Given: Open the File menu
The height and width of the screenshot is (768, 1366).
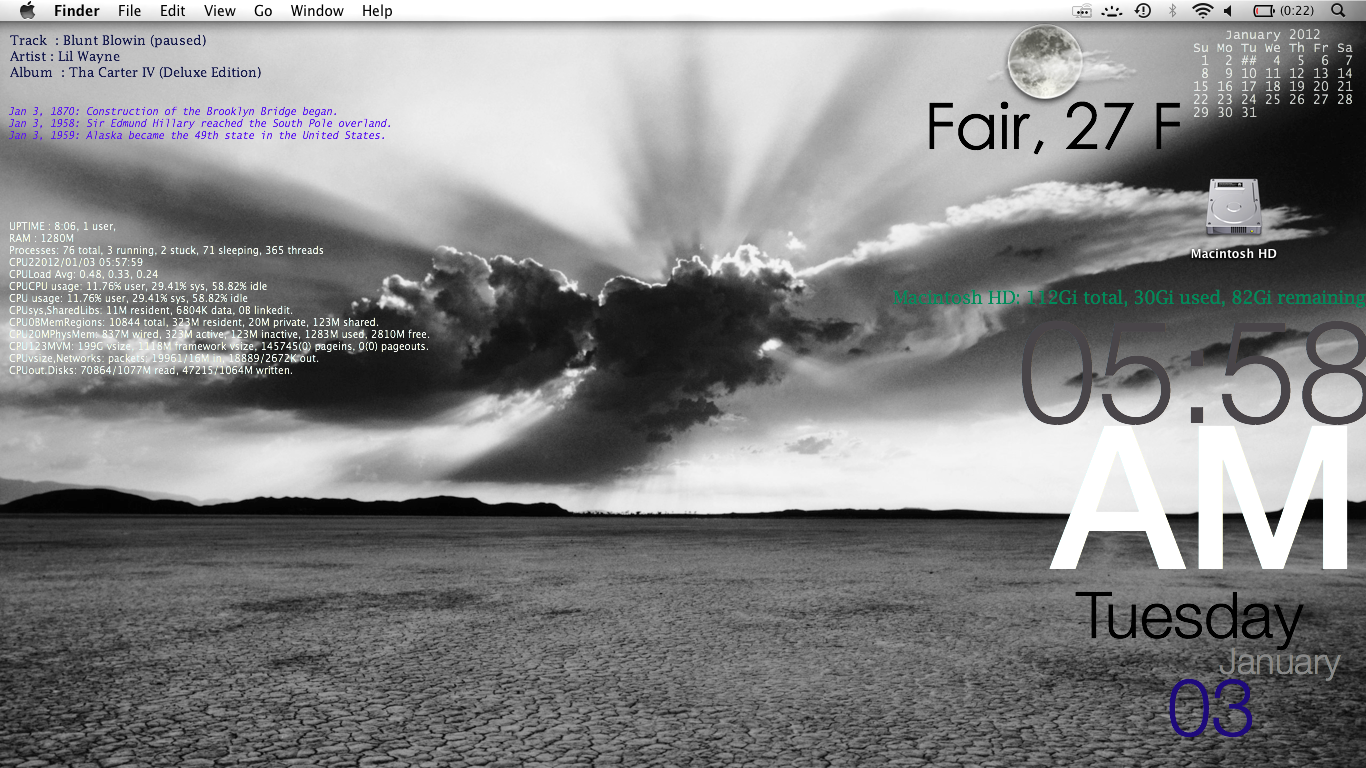Looking at the screenshot, I should point(129,11).
